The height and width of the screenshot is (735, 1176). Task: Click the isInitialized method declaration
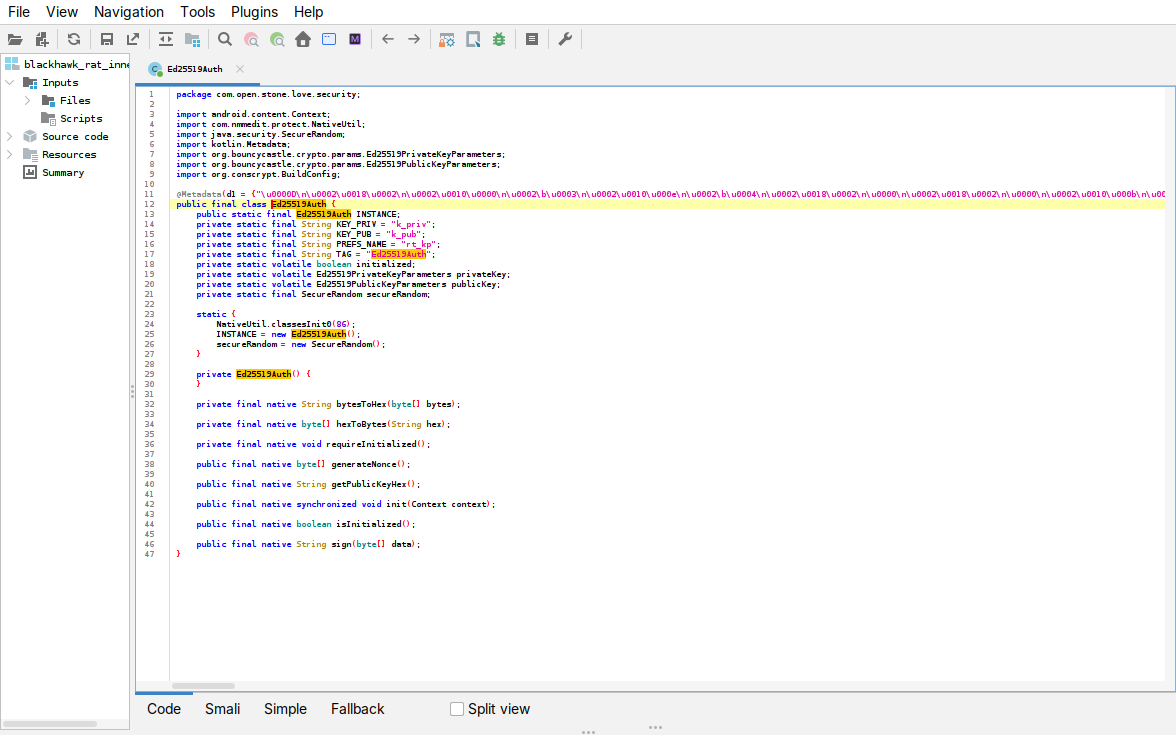click(306, 524)
